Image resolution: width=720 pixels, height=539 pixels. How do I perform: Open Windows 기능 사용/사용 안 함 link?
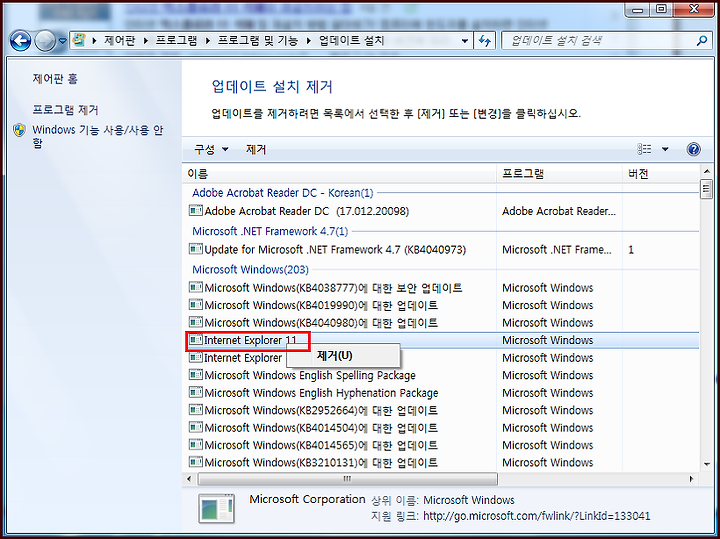coord(97,136)
